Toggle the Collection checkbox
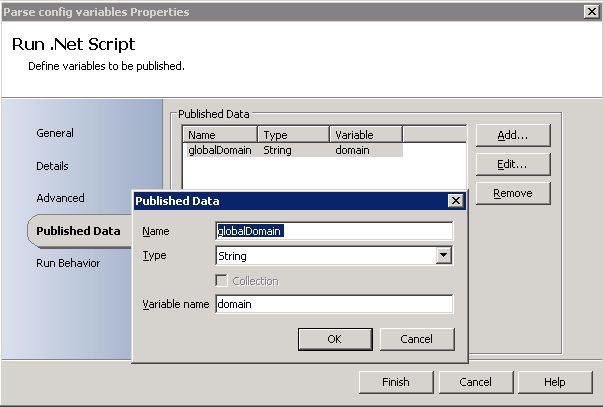 [x=222, y=281]
